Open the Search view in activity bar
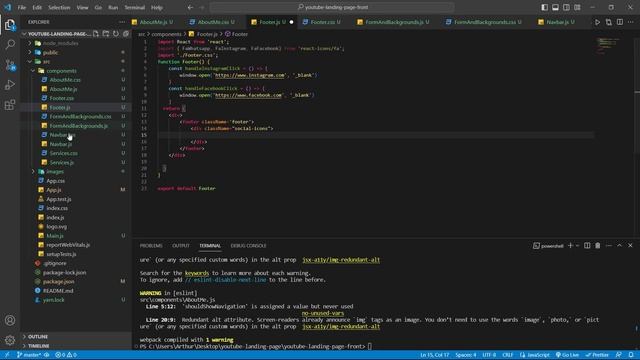 point(10,44)
